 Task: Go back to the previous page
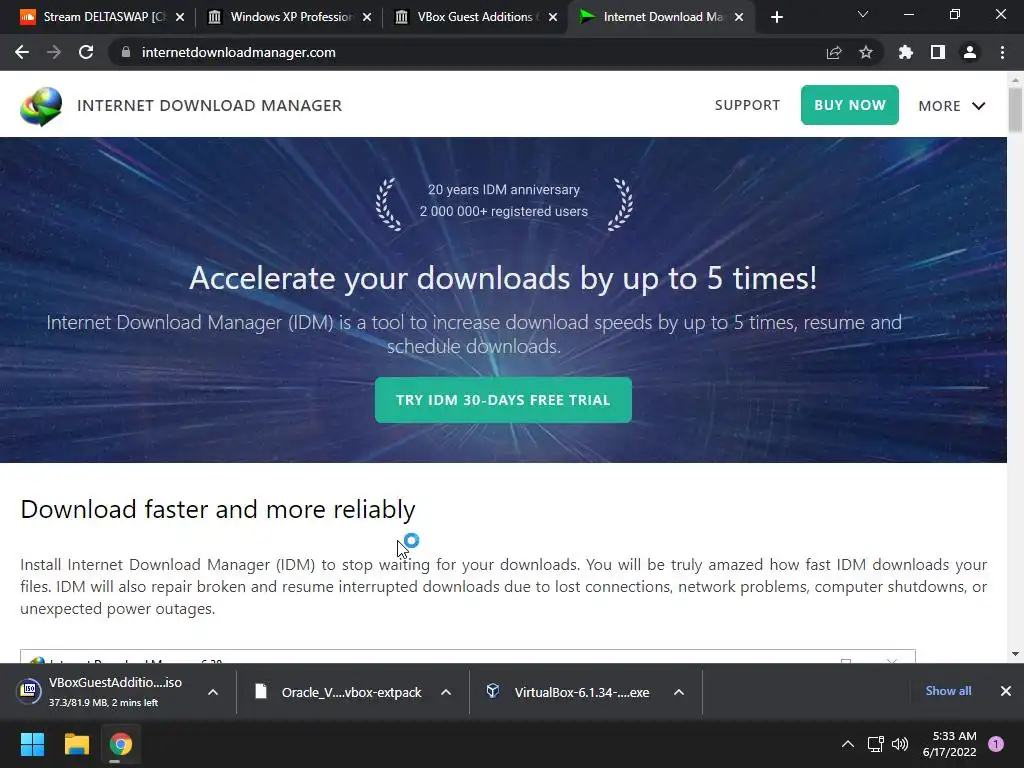coord(22,52)
